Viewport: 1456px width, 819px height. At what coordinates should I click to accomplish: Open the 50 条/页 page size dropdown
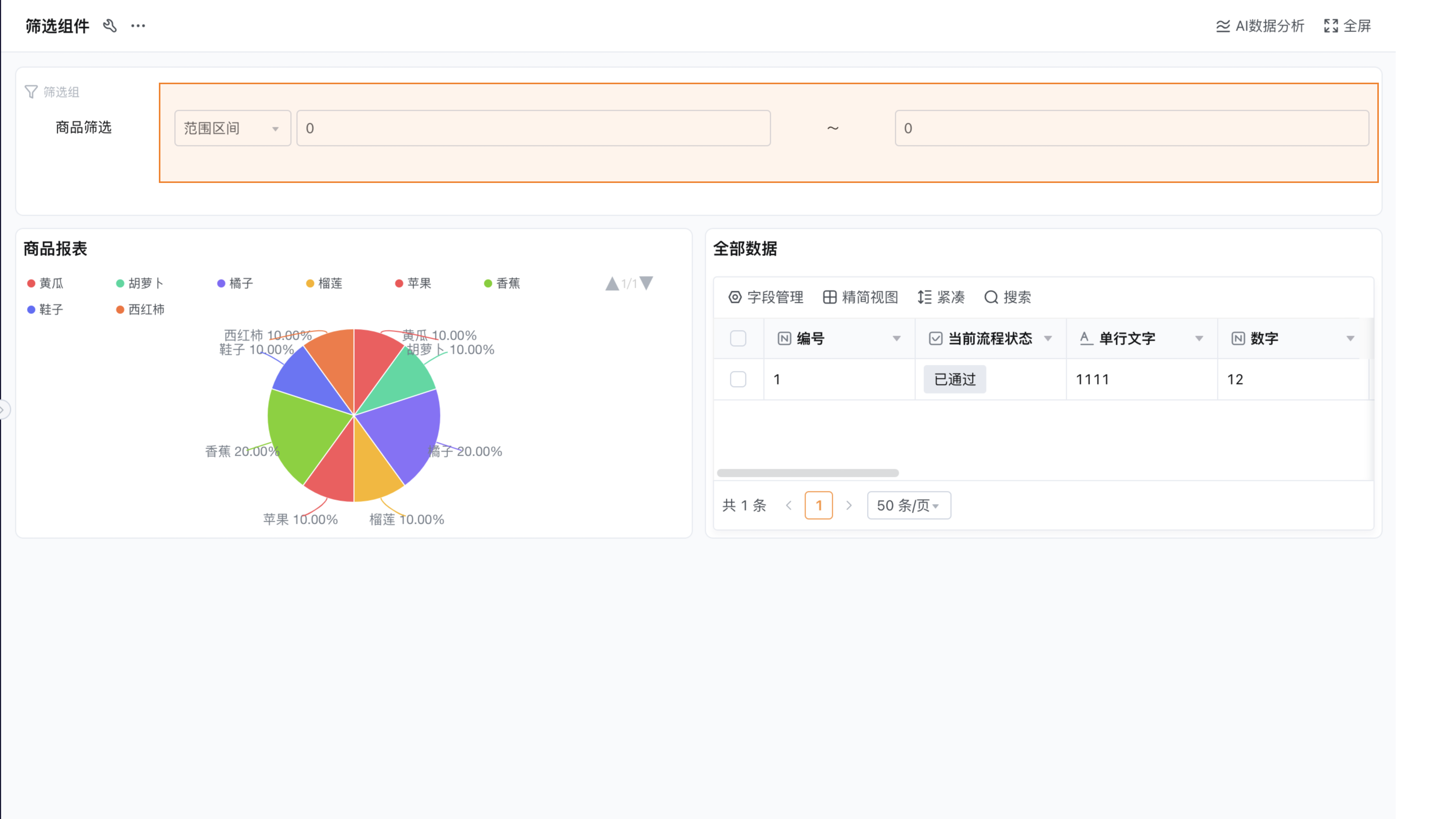[909, 505]
